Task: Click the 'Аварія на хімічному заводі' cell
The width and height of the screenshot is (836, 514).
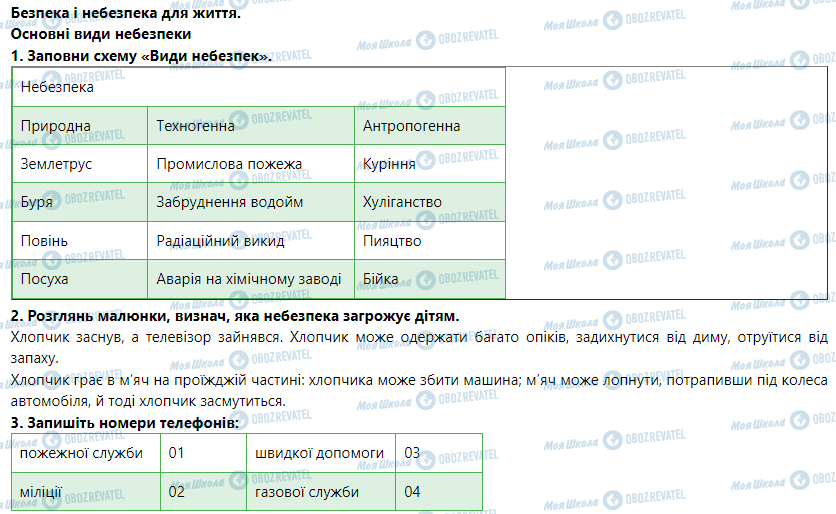Action: click(251, 279)
